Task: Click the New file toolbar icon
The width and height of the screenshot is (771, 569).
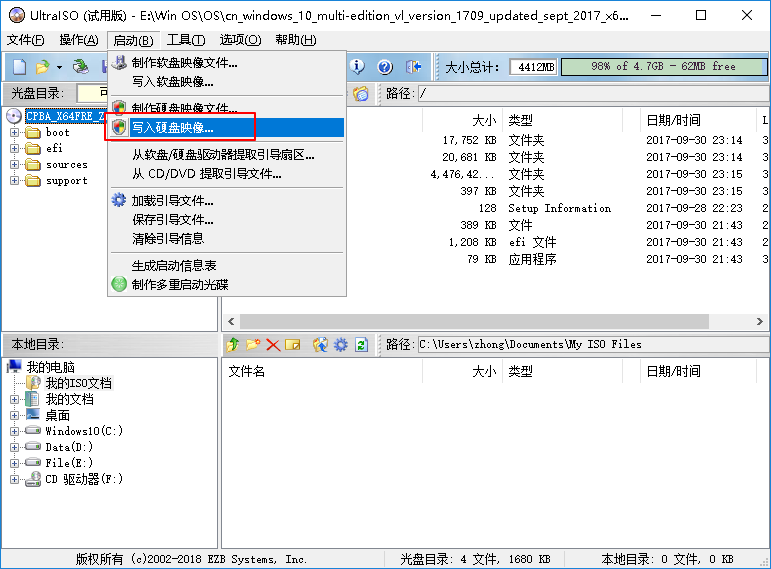Action: pyautogui.click(x=19, y=66)
